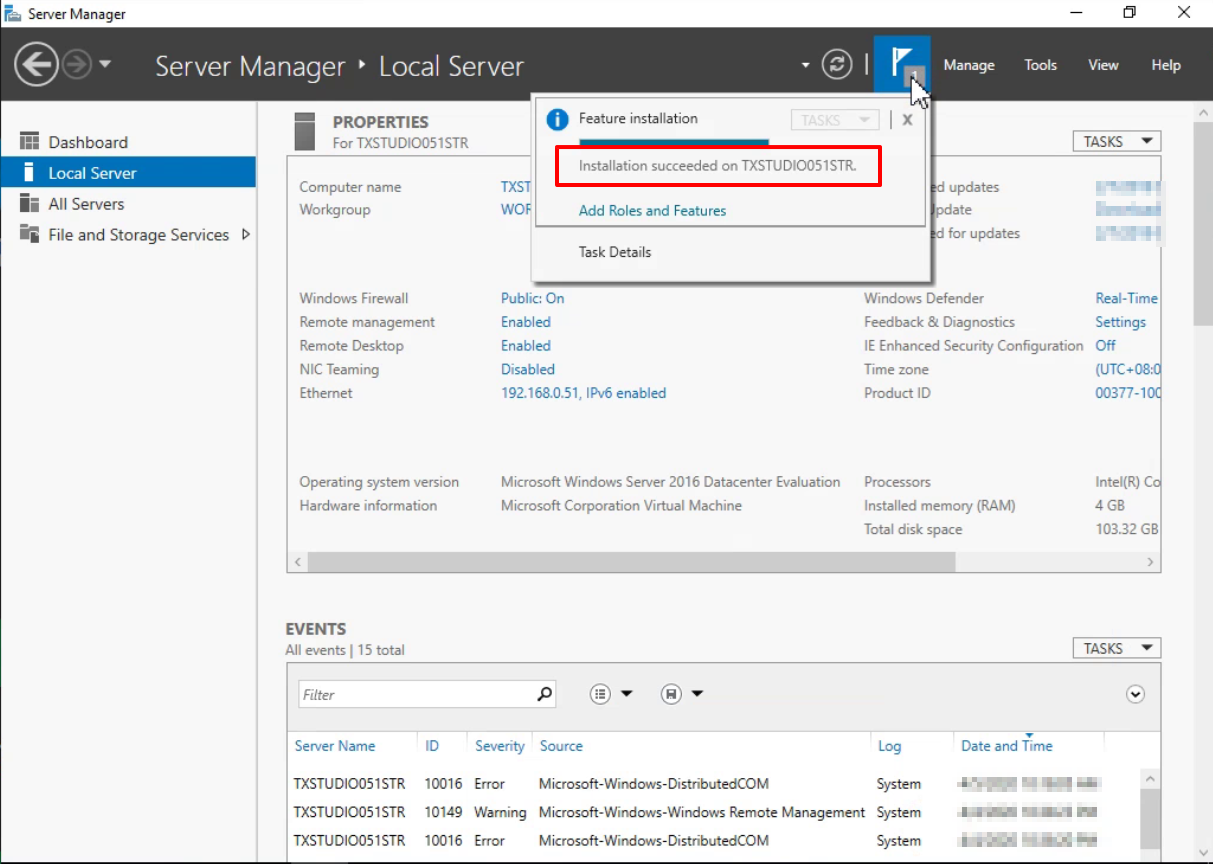Click the Installation succeeded message text
Image resolution: width=1213 pixels, height=864 pixels.
point(718,166)
